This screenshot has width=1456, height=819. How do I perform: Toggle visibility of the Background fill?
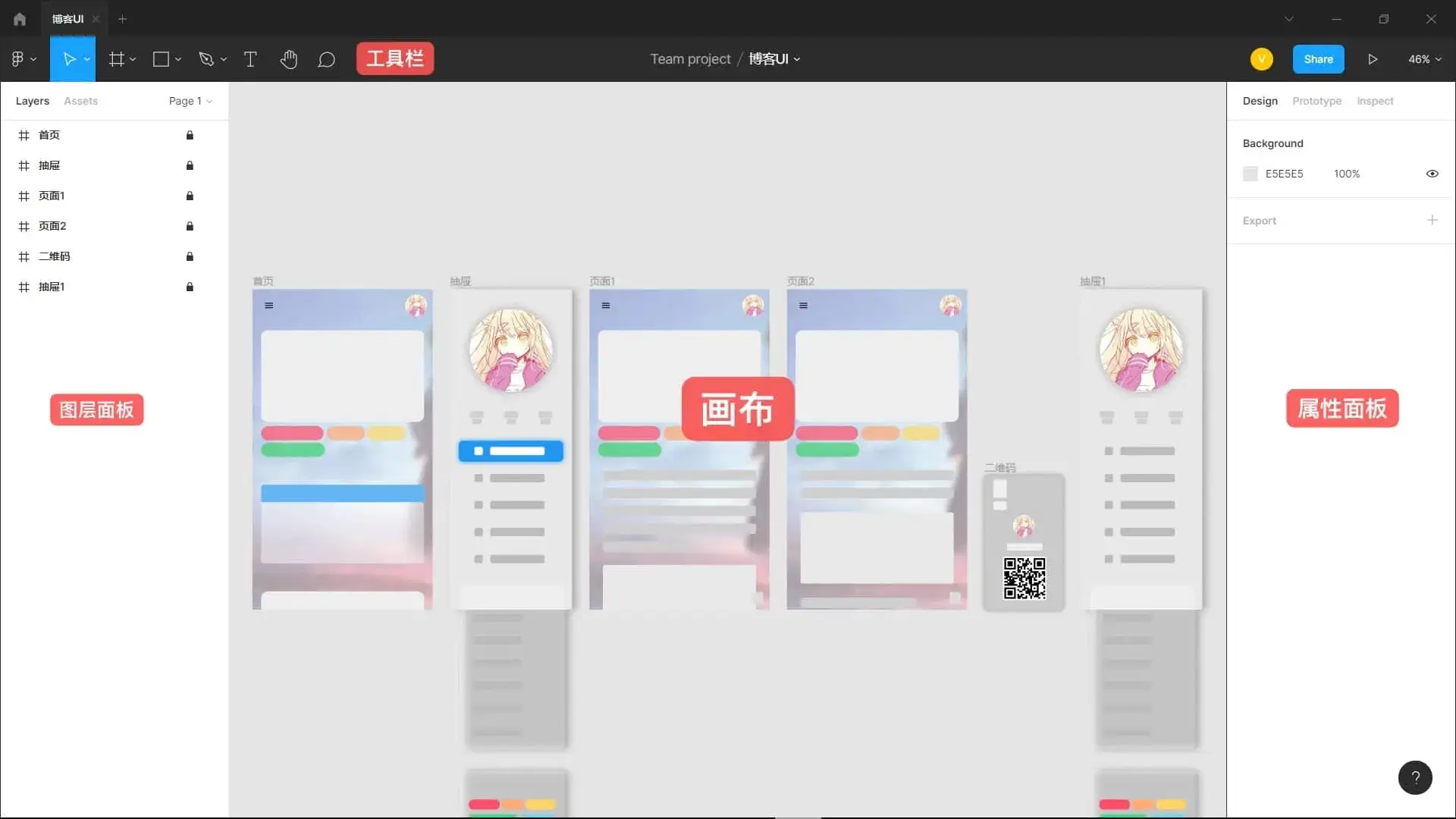click(1432, 174)
